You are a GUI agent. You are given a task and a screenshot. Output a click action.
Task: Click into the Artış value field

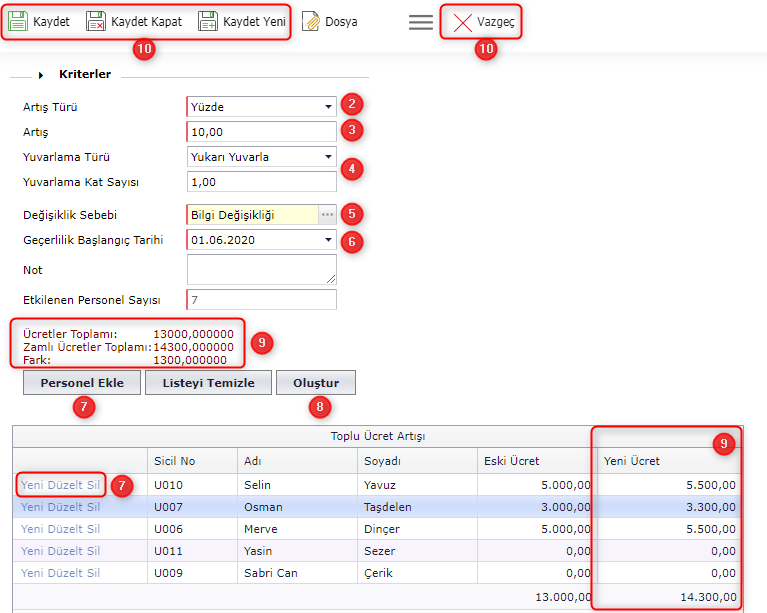261,132
